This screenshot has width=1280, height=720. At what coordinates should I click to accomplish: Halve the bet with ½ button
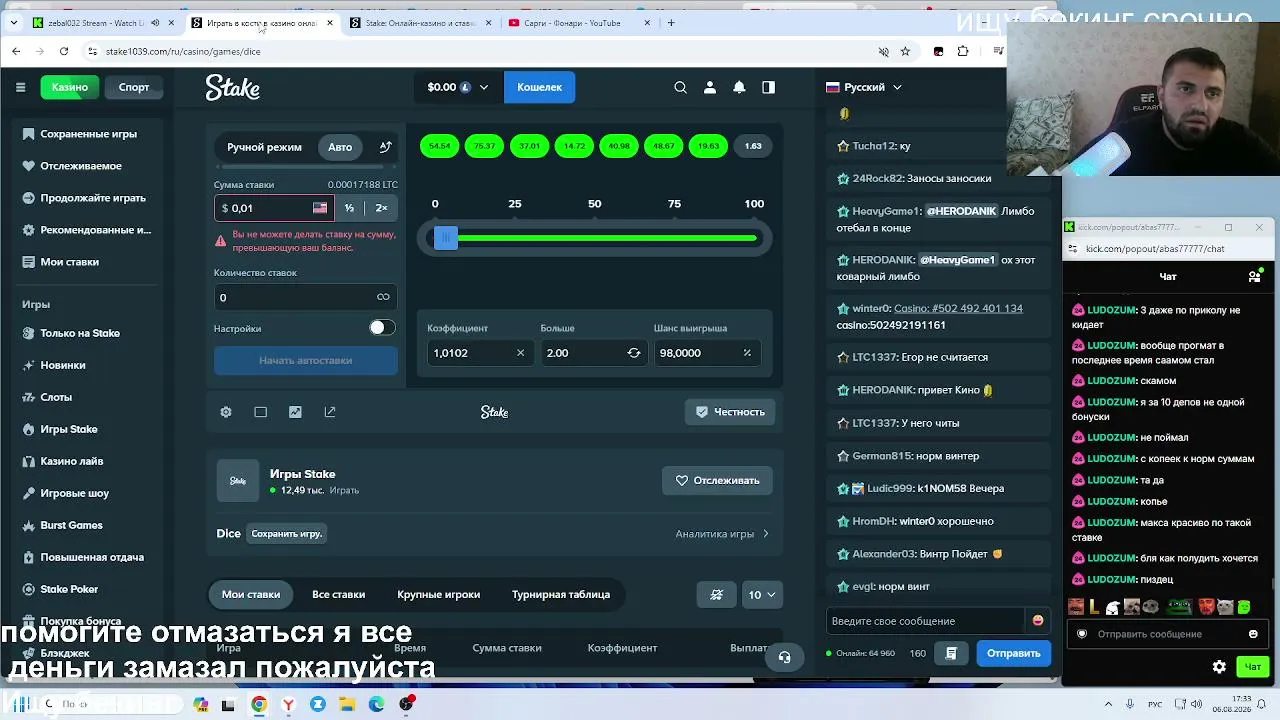tap(349, 208)
